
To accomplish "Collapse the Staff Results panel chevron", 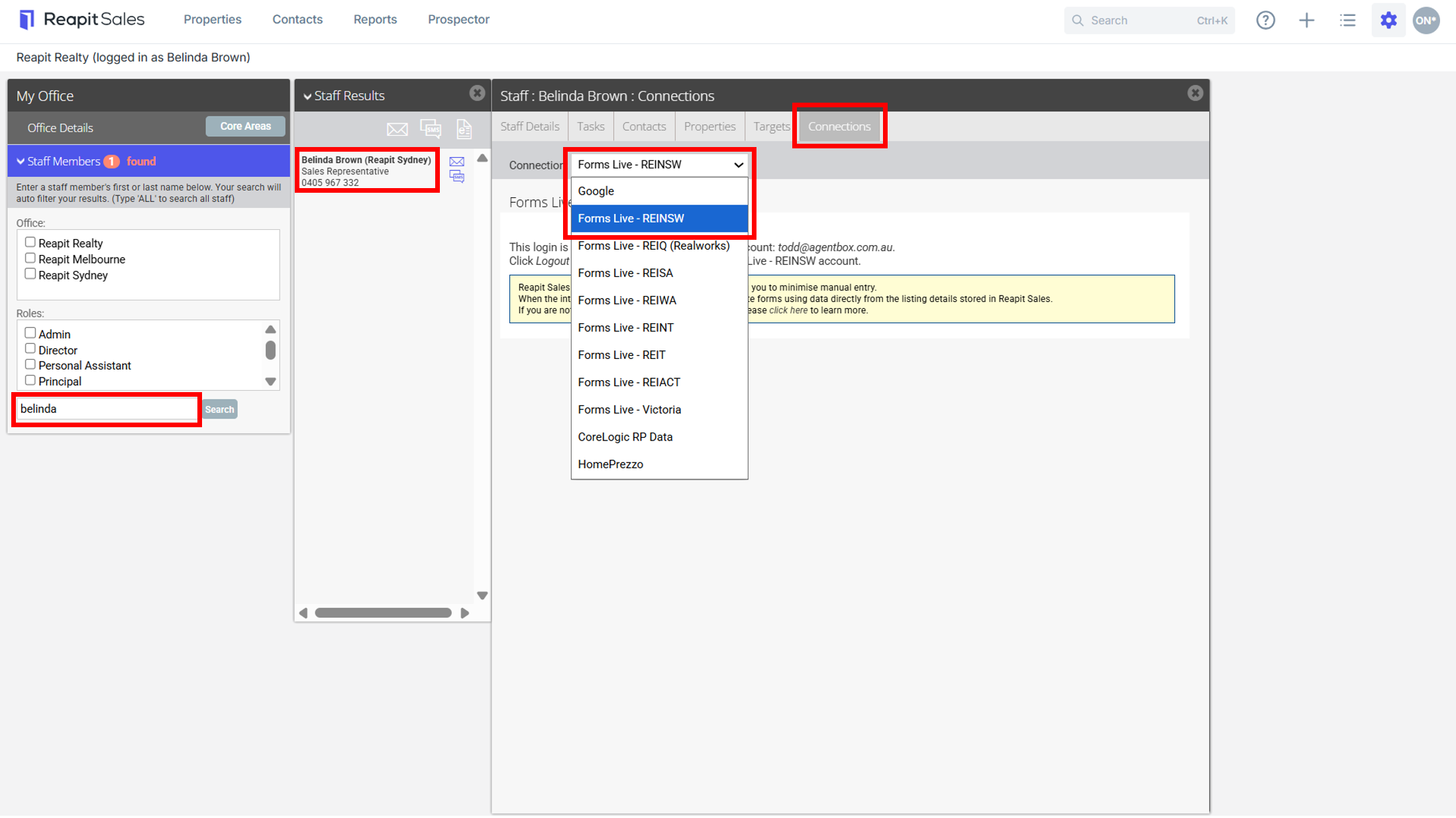I will [307, 97].
